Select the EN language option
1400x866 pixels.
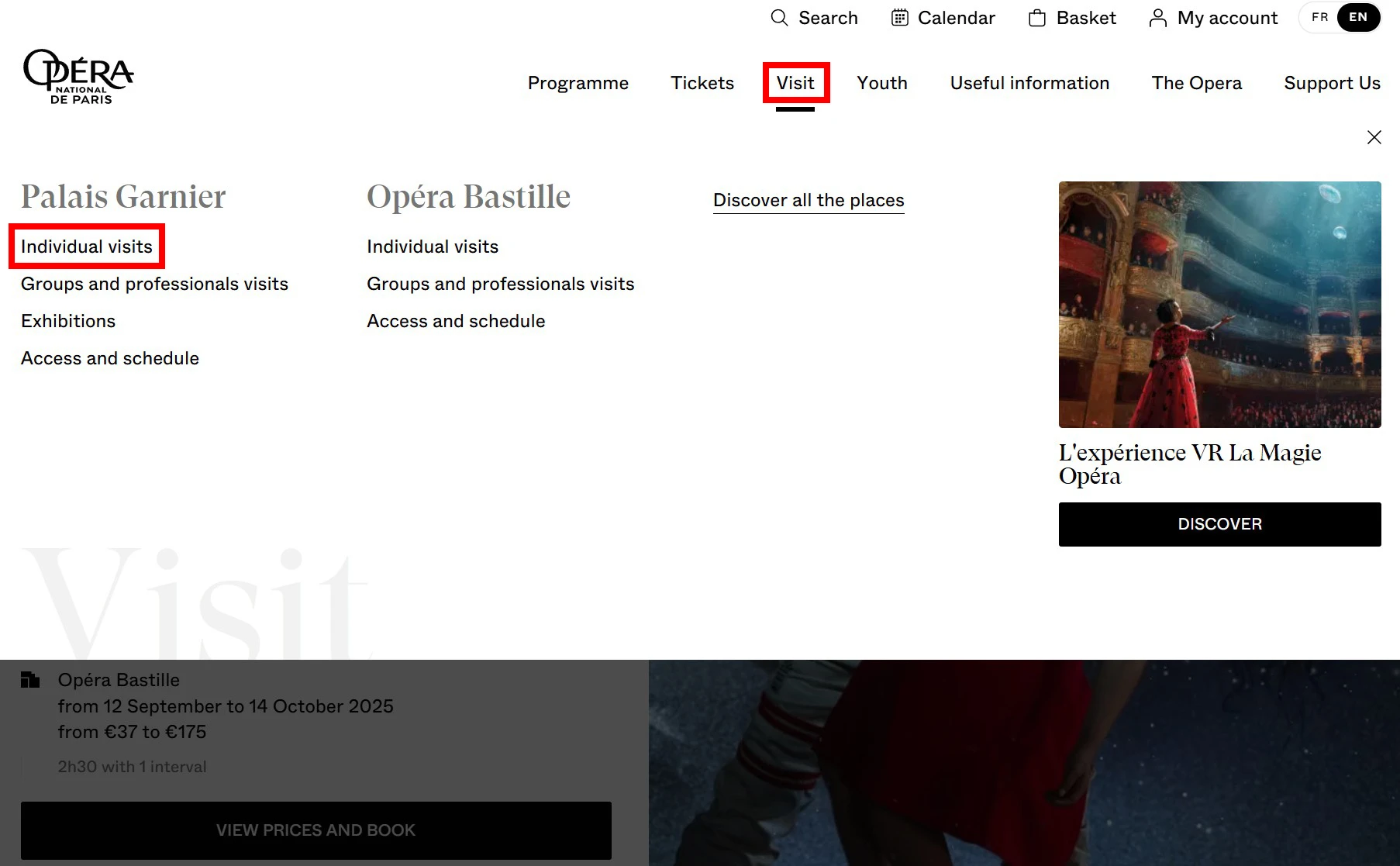coord(1358,18)
